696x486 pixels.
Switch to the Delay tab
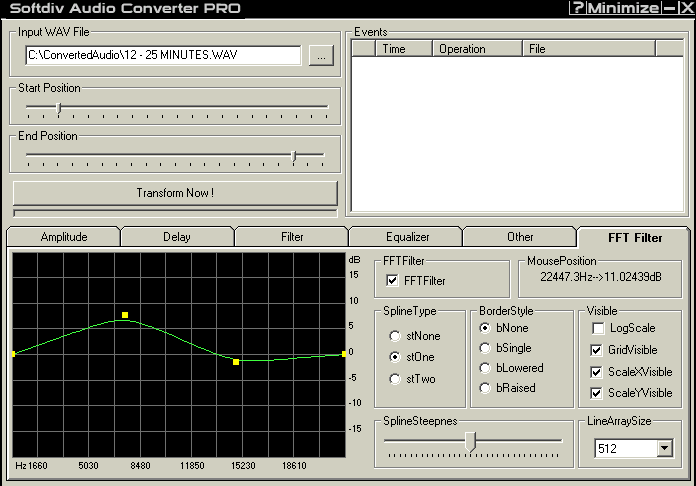click(177, 237)
